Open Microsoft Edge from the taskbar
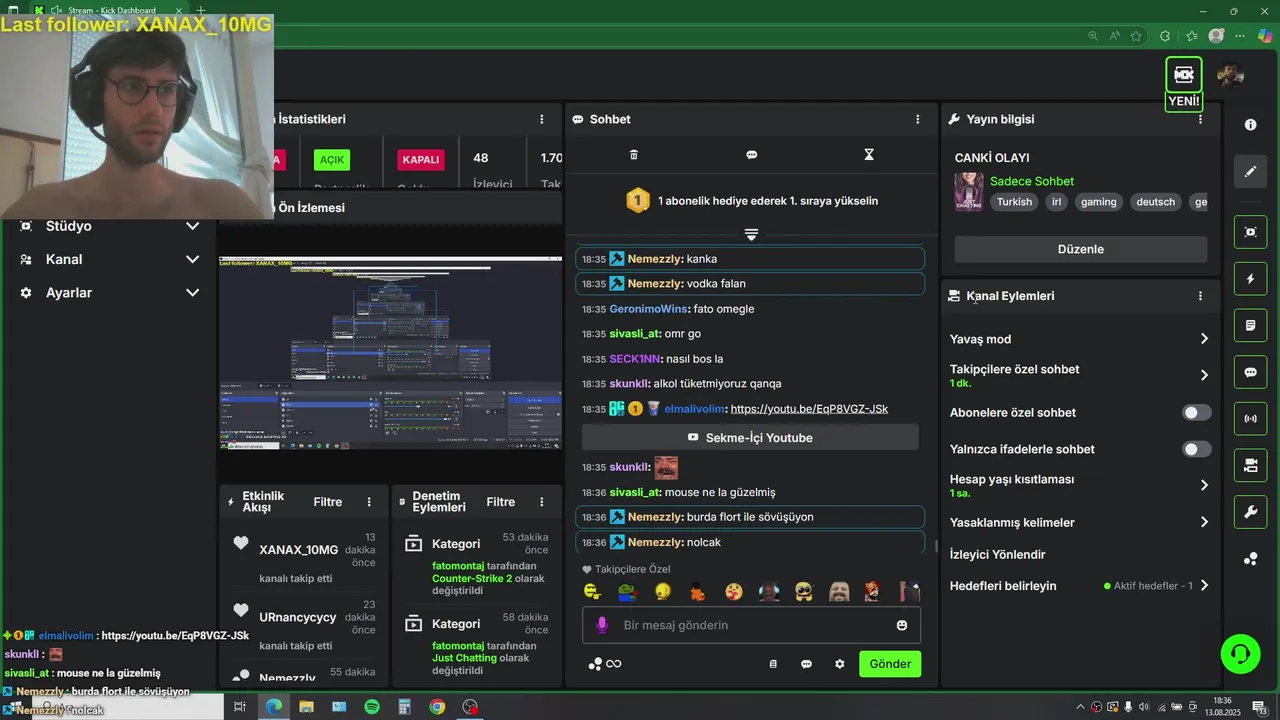The image size is (1280, 720). click(x=273, y=707)
